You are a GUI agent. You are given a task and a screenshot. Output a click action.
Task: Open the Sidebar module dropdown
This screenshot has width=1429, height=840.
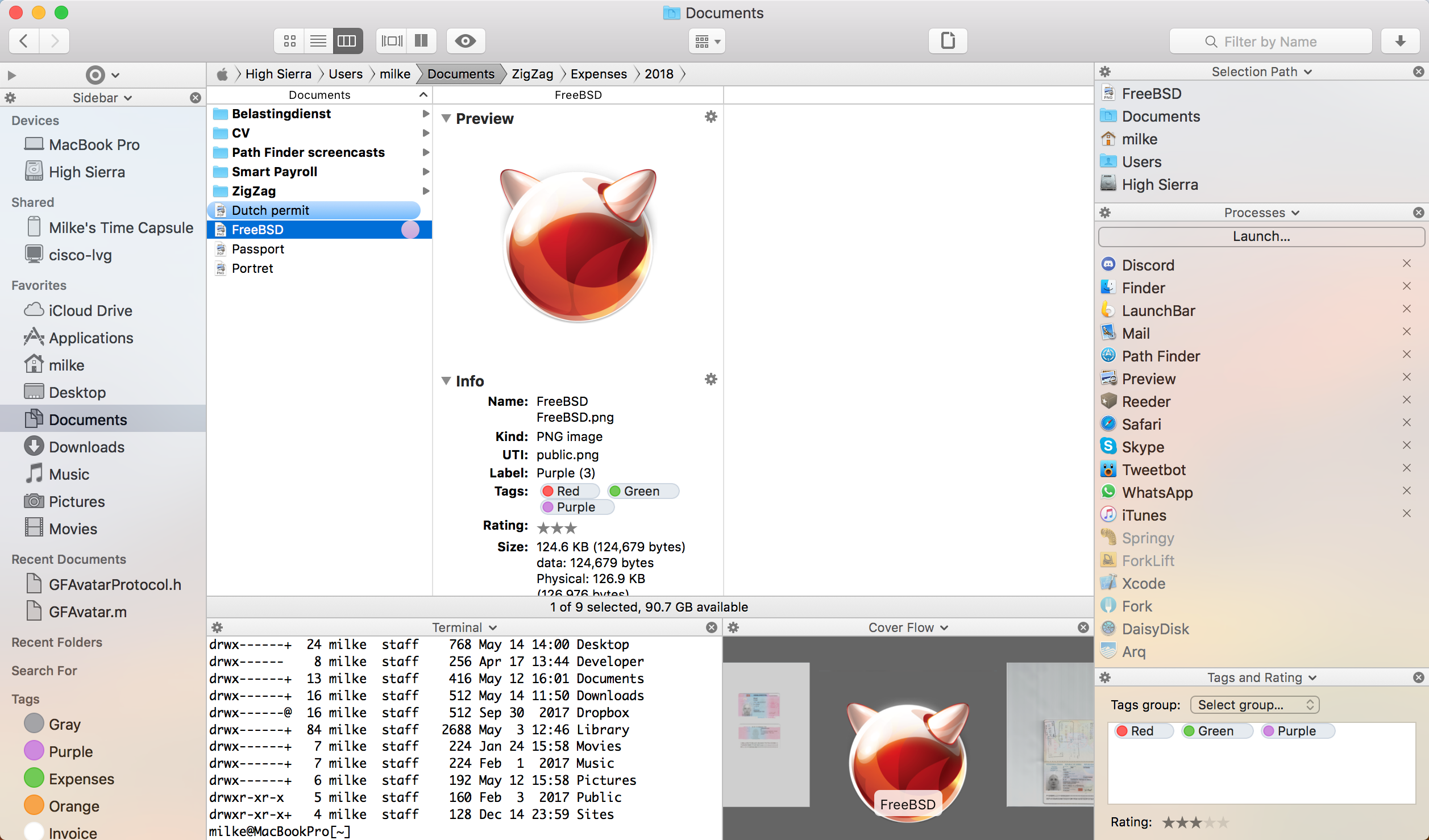point(102,98)
